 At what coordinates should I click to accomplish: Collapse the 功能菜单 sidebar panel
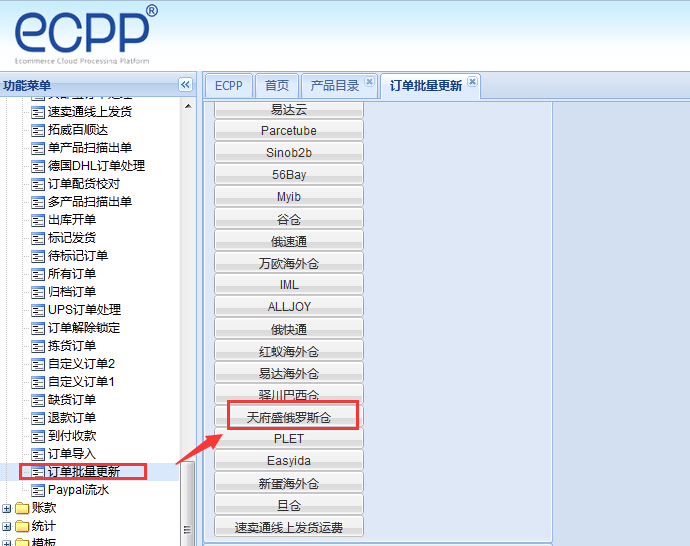tap(185, 85)
